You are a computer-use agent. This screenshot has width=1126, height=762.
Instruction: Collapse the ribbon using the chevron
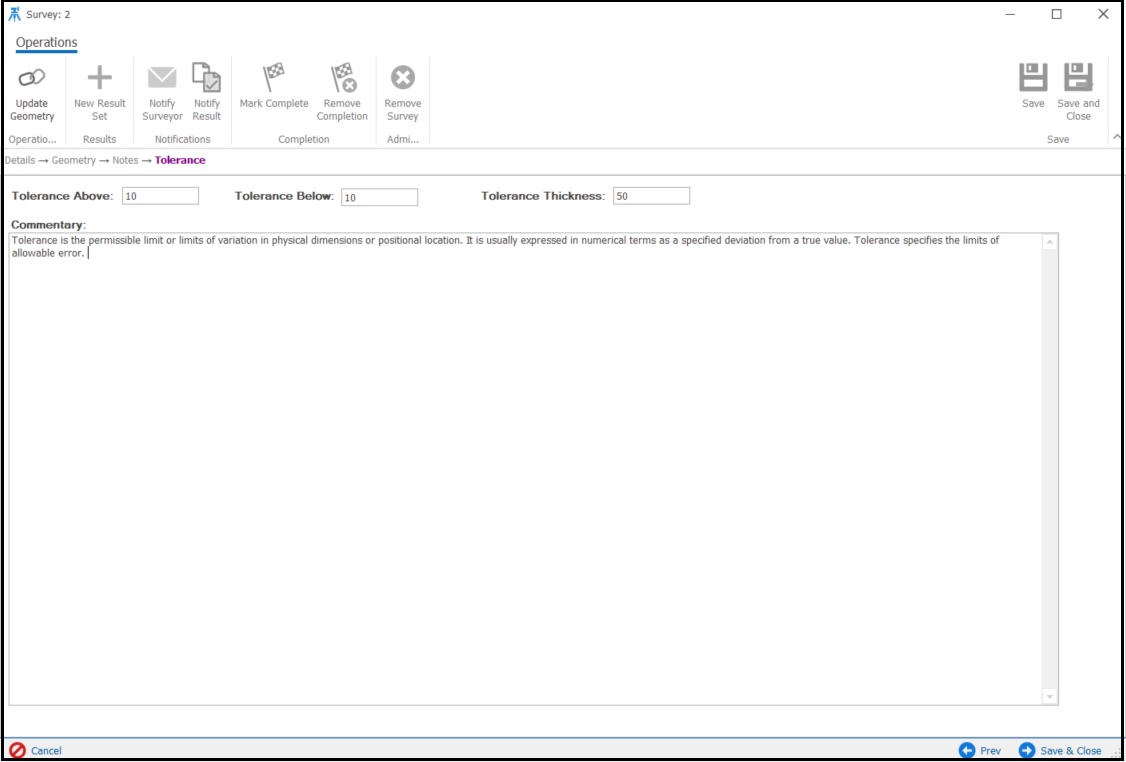tap(1116, 138)
